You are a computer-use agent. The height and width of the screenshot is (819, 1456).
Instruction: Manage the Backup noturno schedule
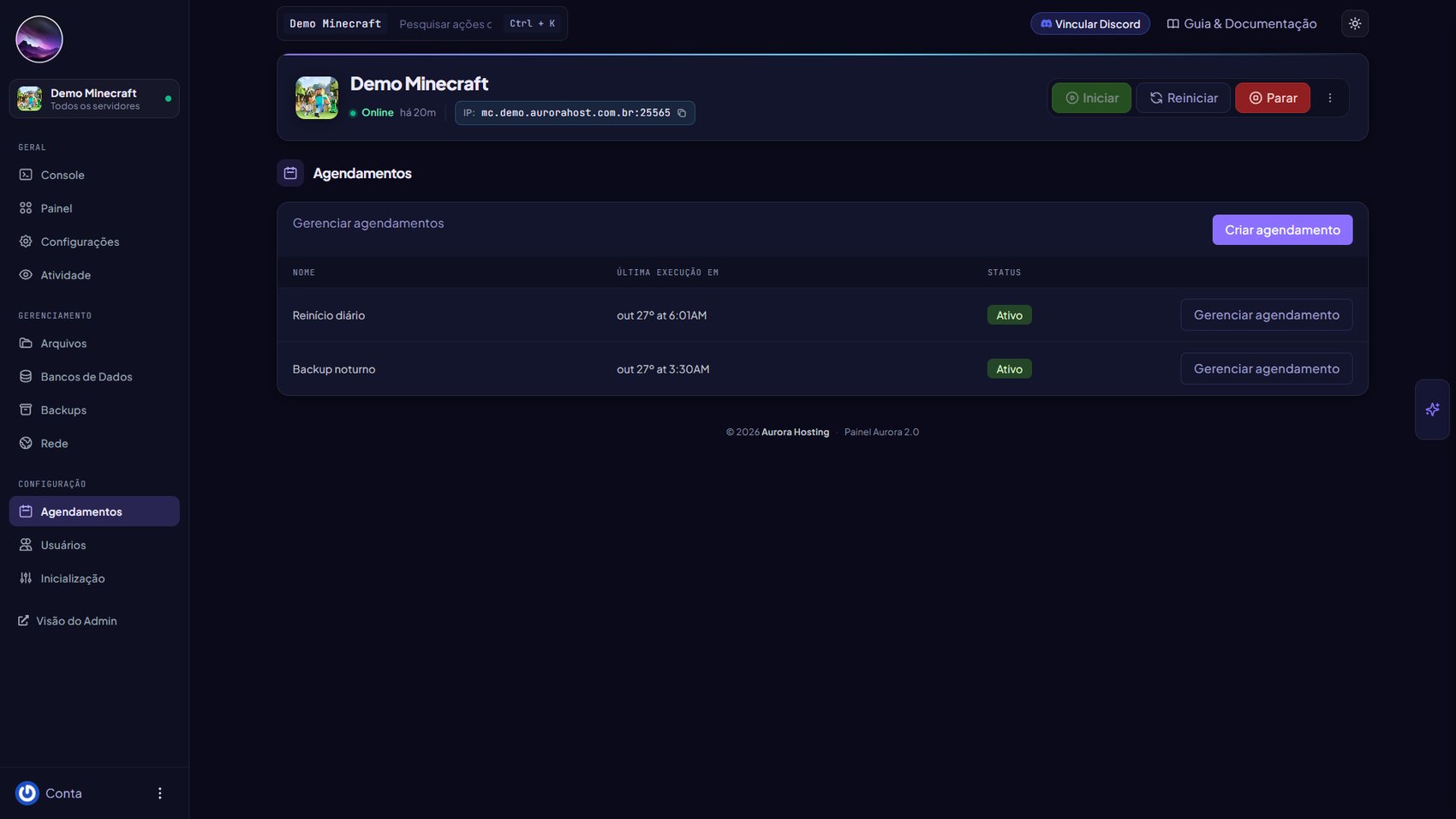[x=1266, y=369]
